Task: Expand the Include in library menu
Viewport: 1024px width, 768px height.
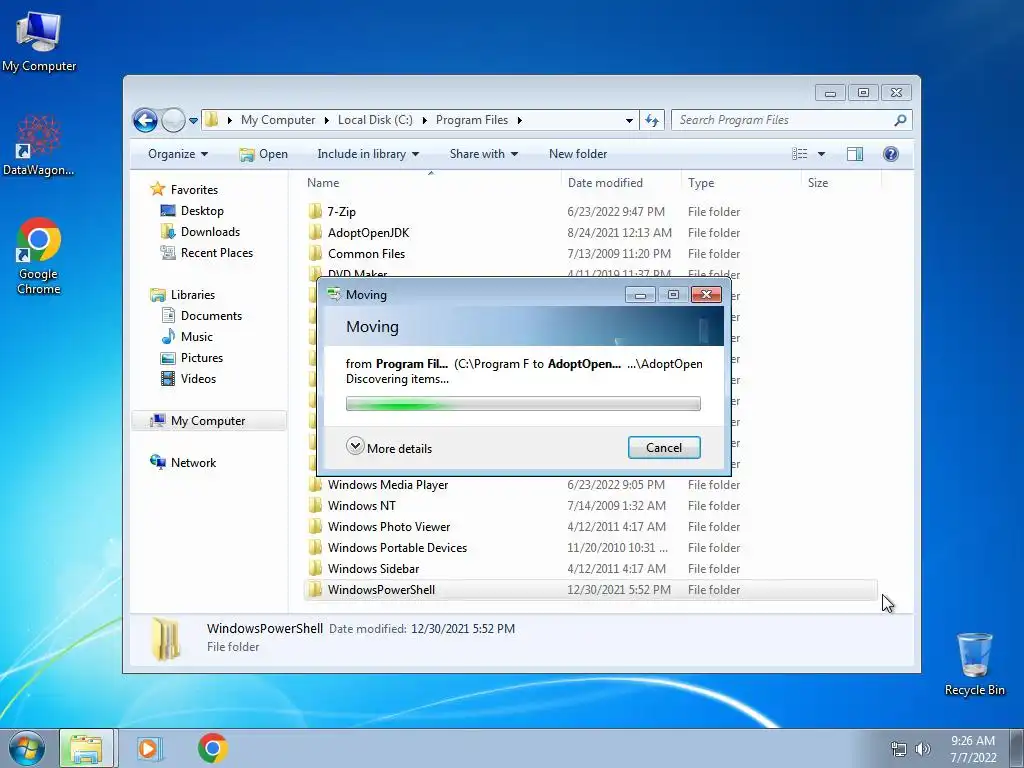Action: coord(368,154)
